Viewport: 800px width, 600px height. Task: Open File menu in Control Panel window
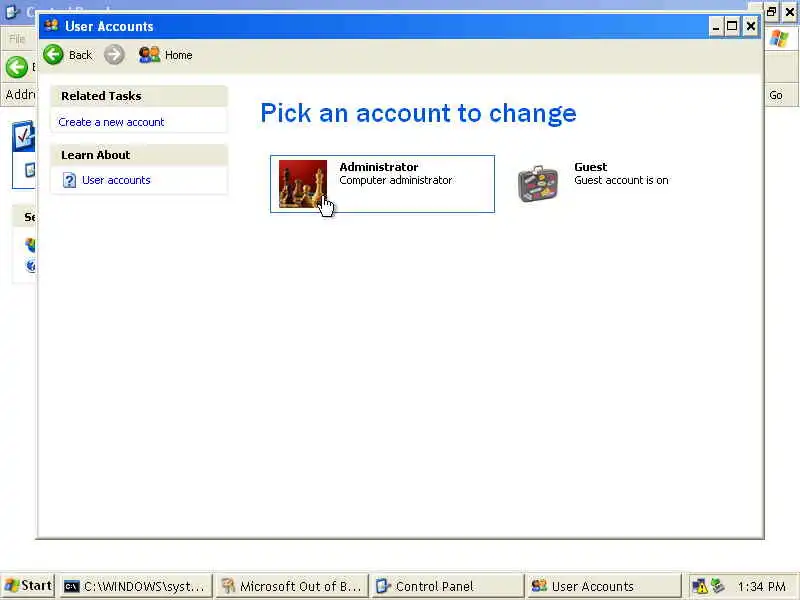(17, 38)
